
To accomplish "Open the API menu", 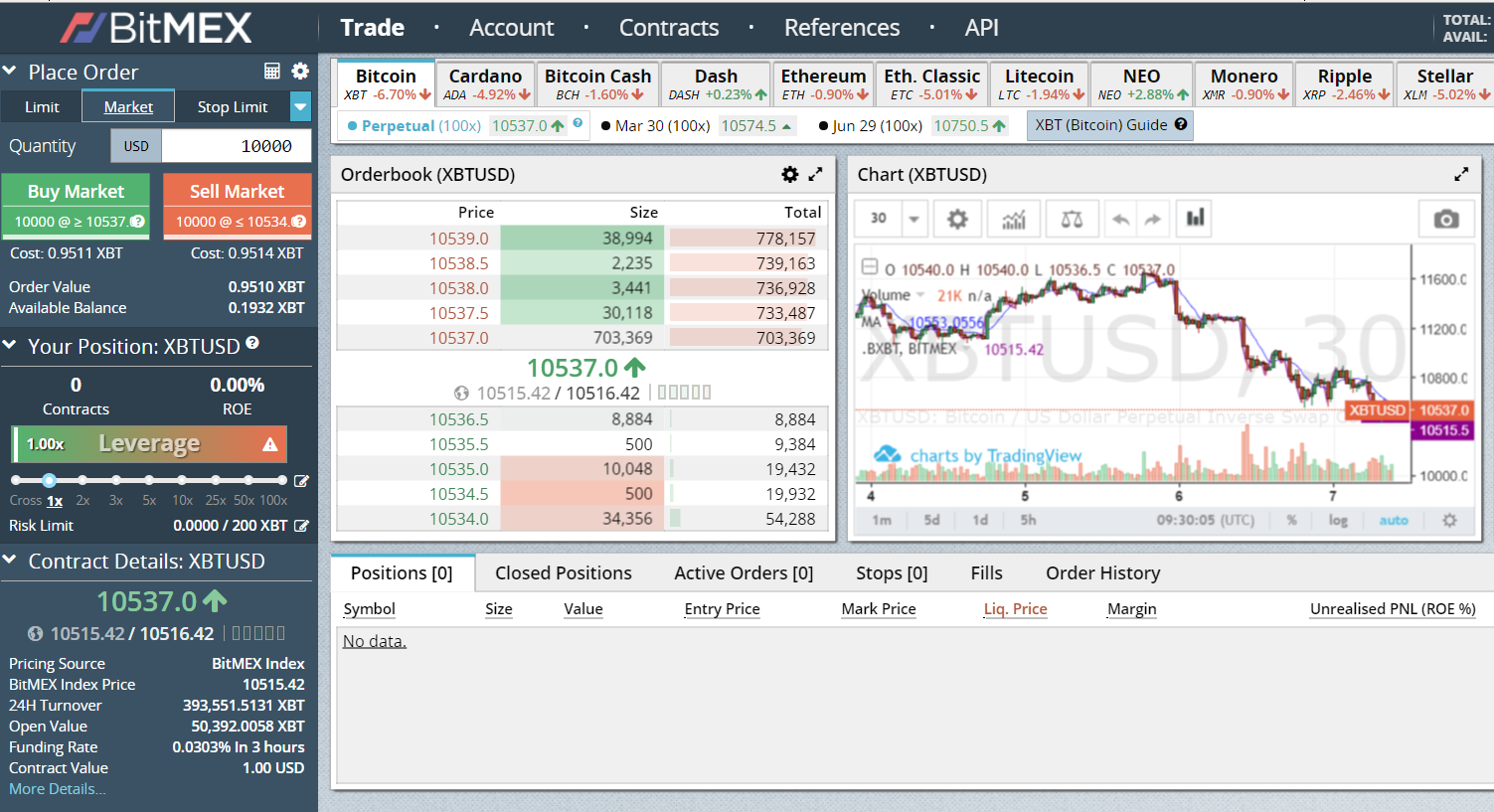I will click(982, 28).
